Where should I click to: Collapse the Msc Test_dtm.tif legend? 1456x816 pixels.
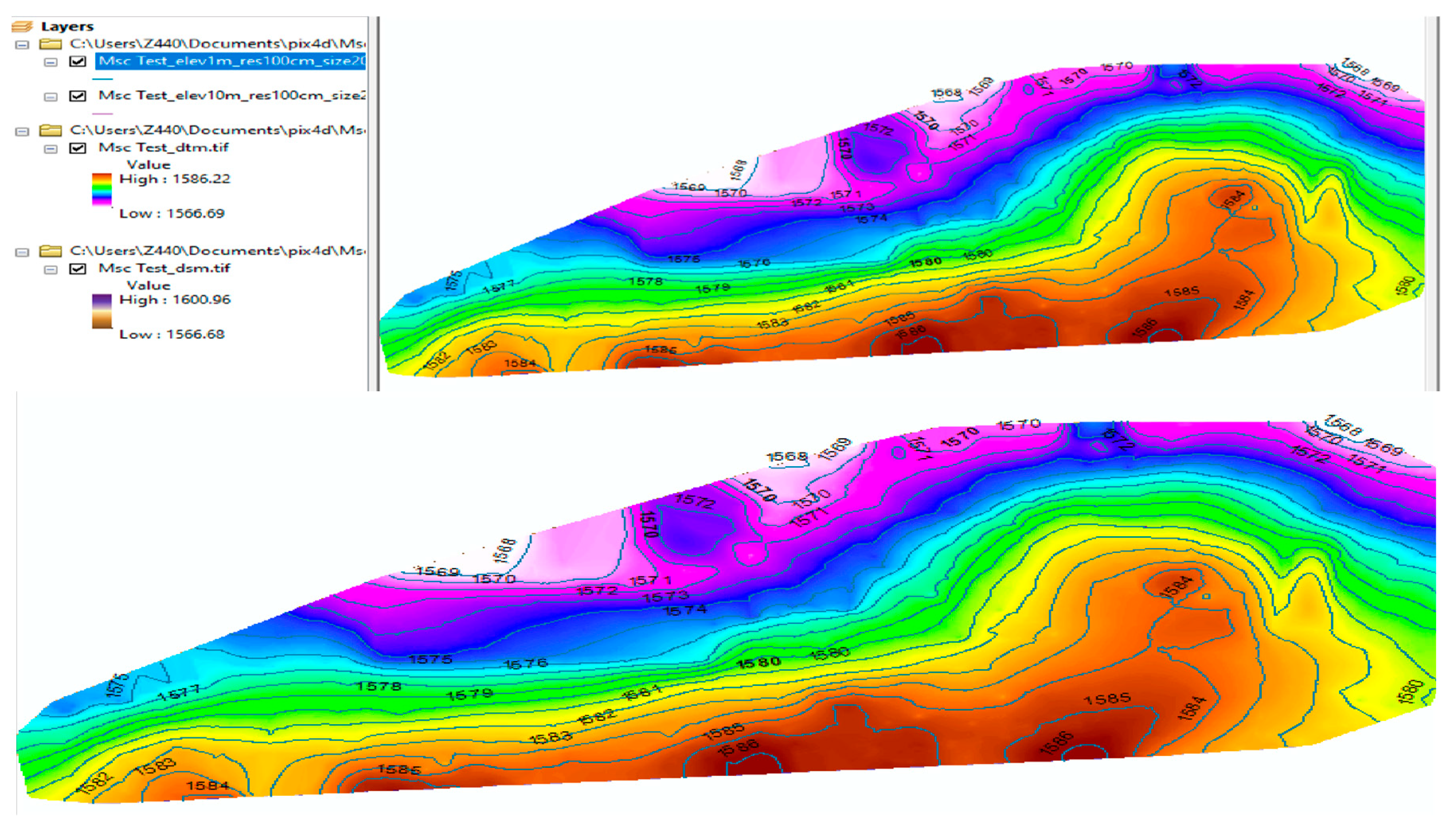(51, 149)
